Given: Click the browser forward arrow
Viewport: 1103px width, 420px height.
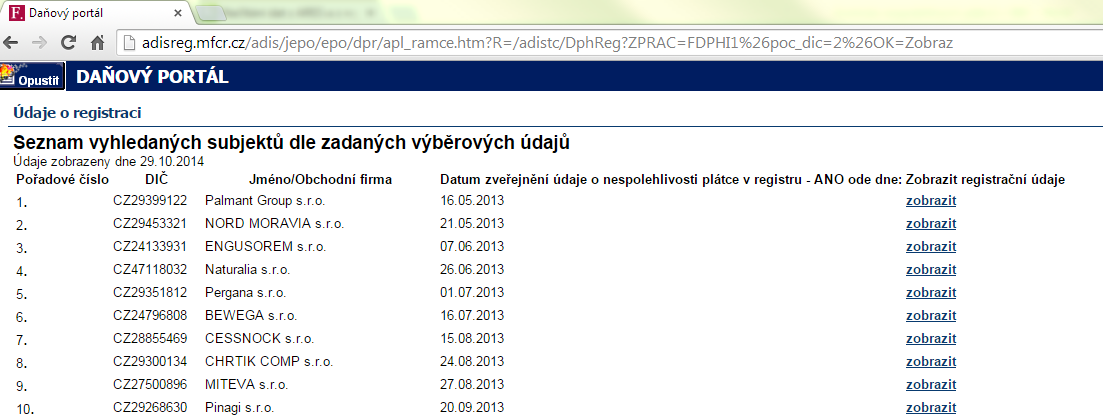Looking at the screenshot, I should pos(39,42).
